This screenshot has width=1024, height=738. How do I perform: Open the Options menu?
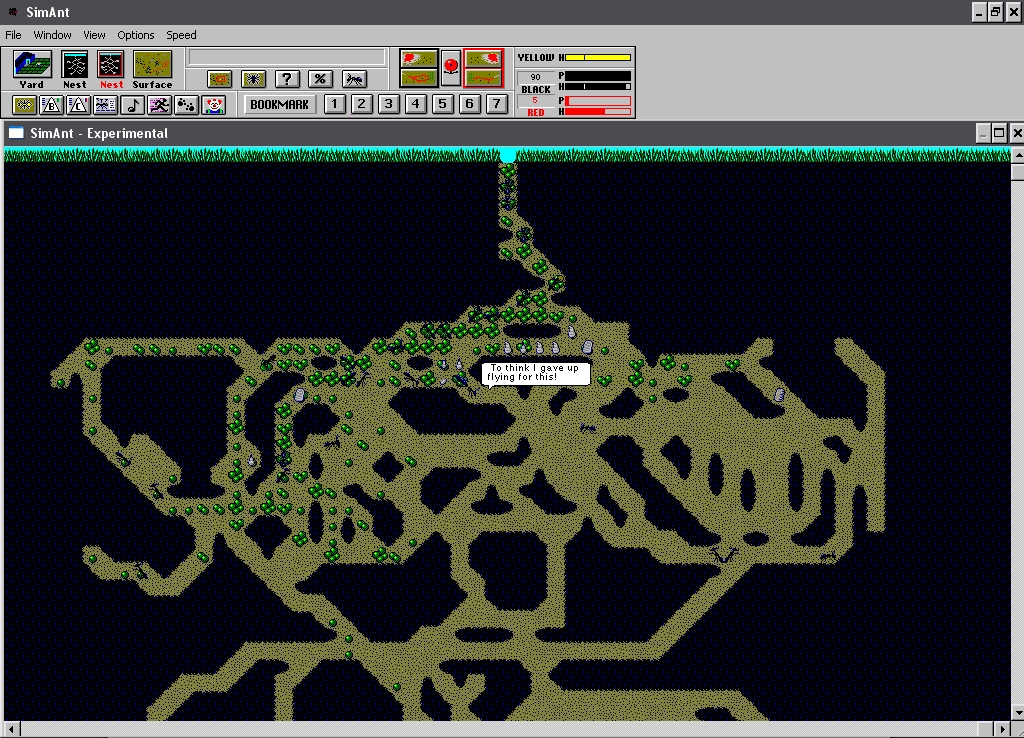(136, 35)
